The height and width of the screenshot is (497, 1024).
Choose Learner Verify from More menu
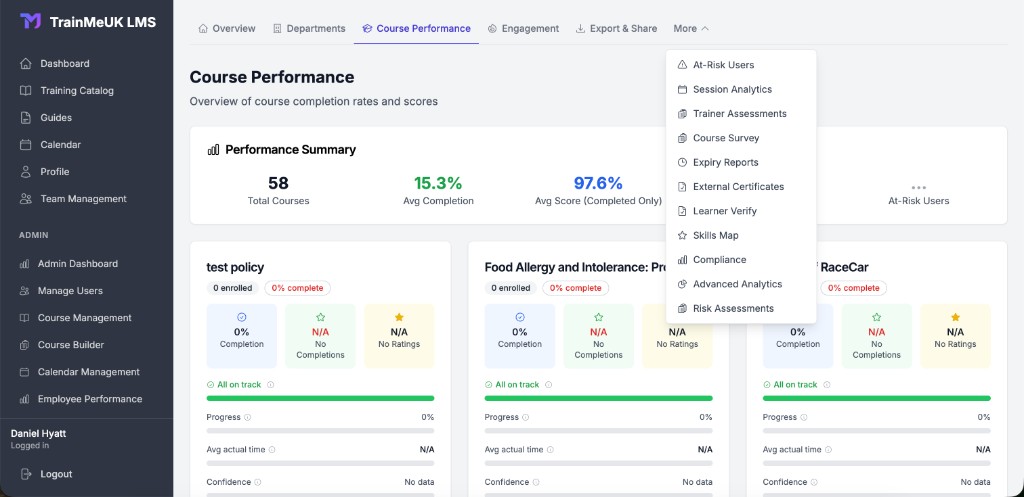(741, 211)
